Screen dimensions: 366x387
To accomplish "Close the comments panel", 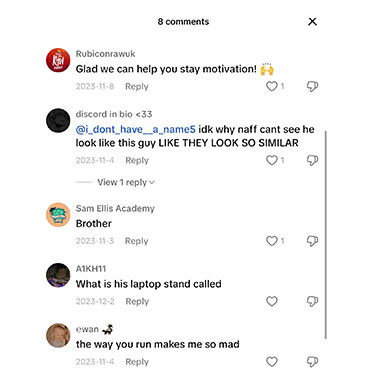I will pyautogui.click(x=312, y=22).
